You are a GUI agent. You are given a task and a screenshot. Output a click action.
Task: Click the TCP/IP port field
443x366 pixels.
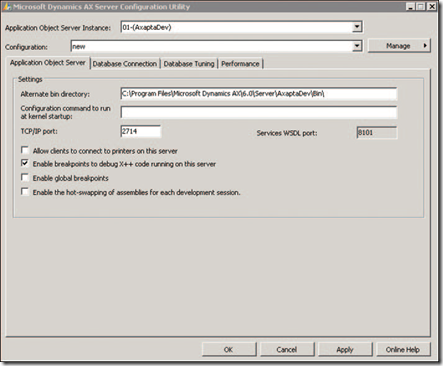140,131
